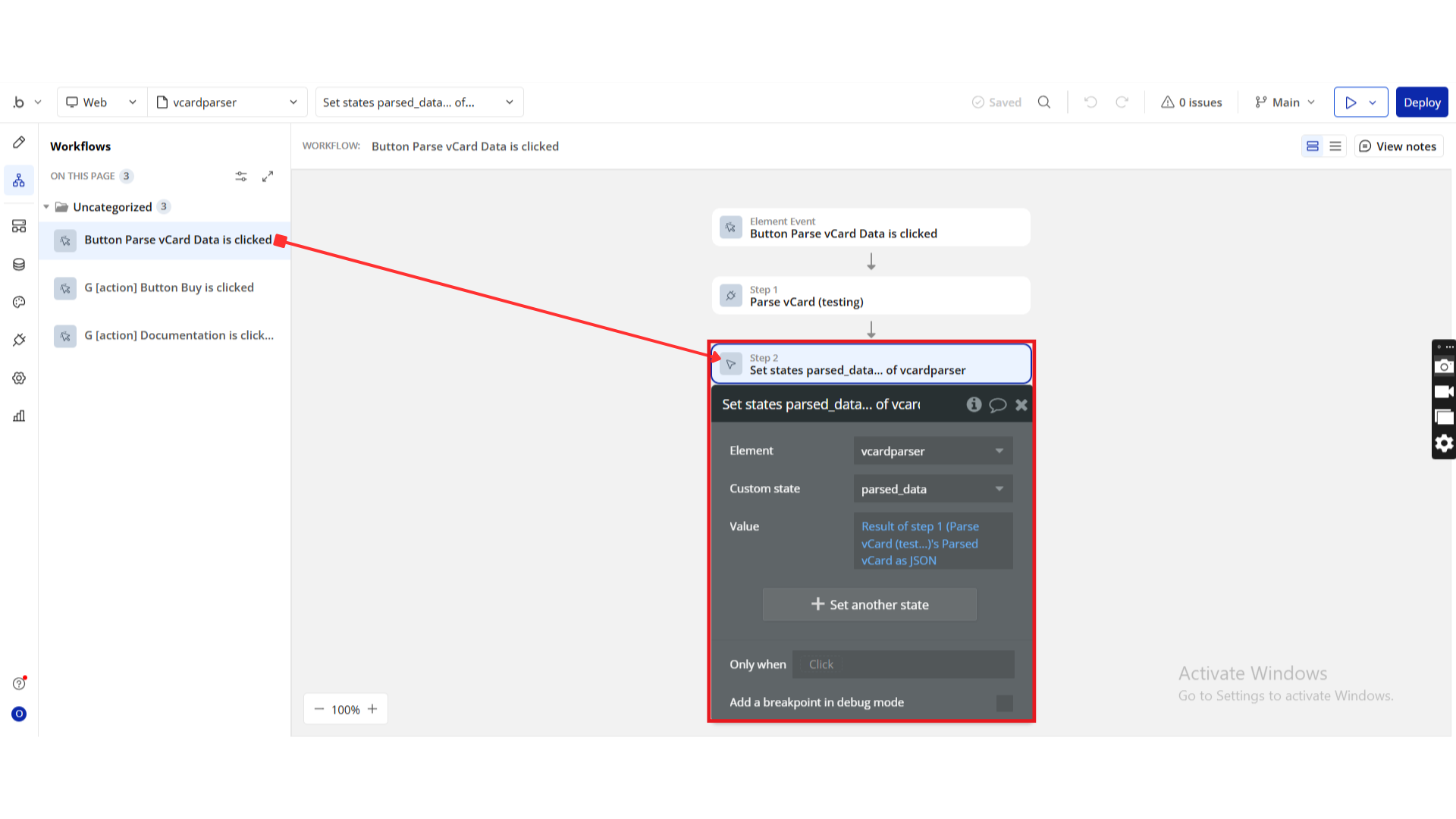Open the Settings gear in left sidebar
Screen dimensions: 1456x819
pyautogui.click(x=19, y=378)
